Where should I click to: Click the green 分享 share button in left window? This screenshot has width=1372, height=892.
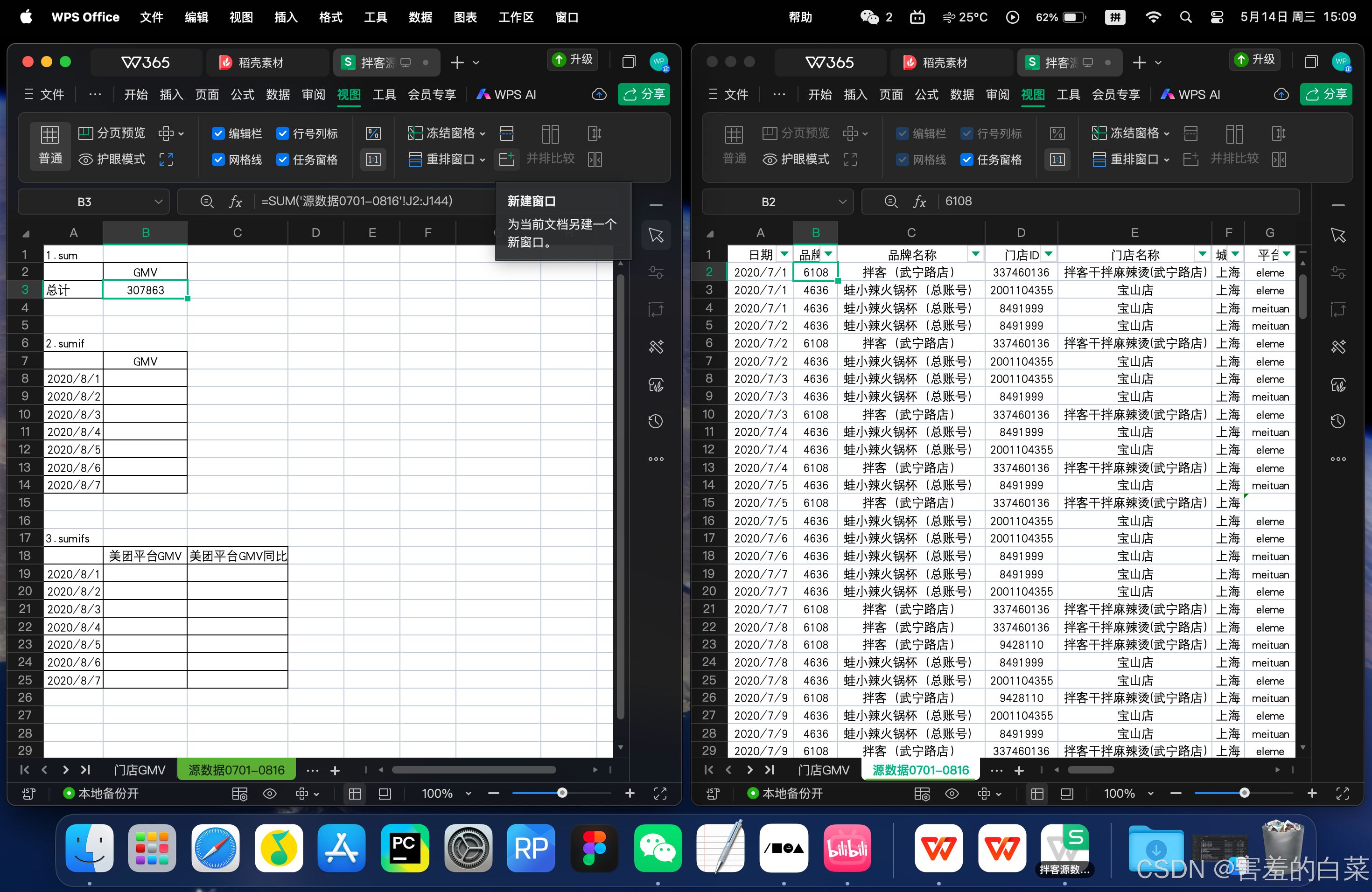(x=644, y=94)
